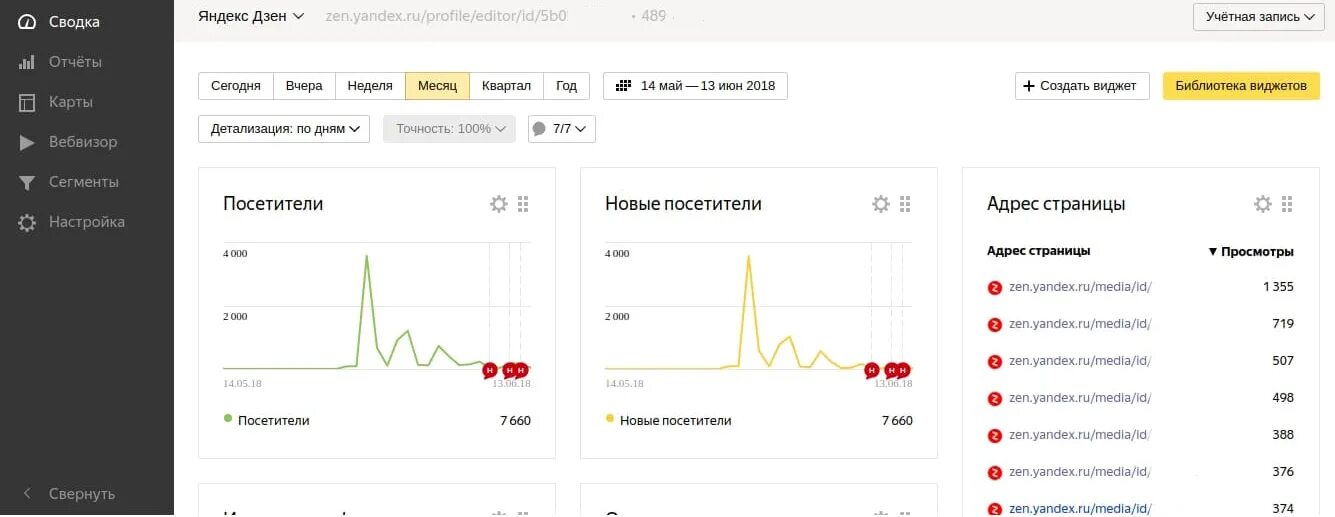Viewport: 1335px width, 517px height.
Task: Select the Неделя period
Action: (x=370, y=86)
